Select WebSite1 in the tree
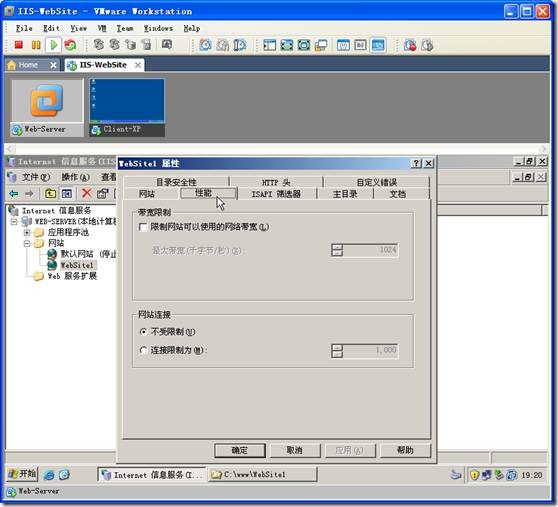 [77, 265]
